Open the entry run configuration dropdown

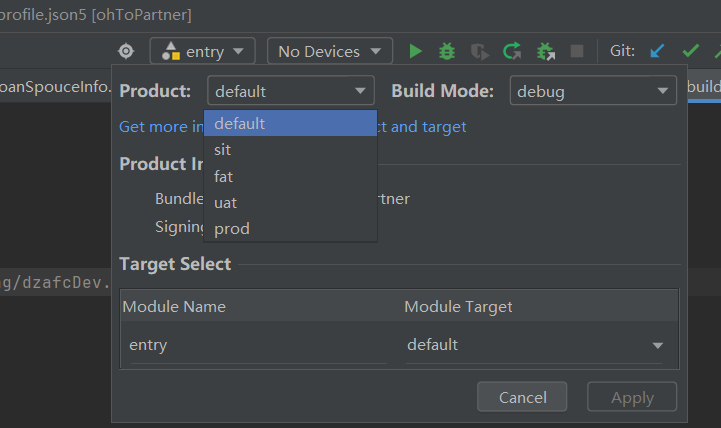pyautogui.click(x=202, y=51)
